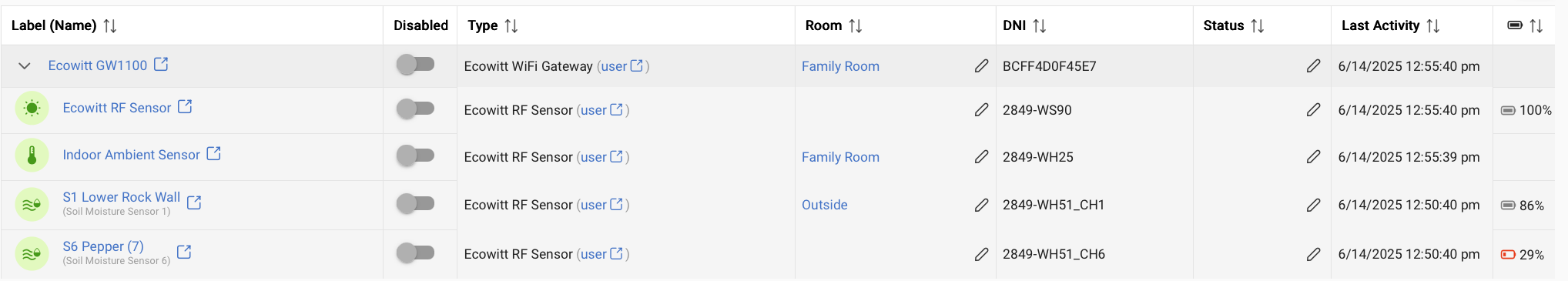This screenshot has height=281, width=1568.
Task: Click the low battery 29% indicator
Action: [1523, 255]
